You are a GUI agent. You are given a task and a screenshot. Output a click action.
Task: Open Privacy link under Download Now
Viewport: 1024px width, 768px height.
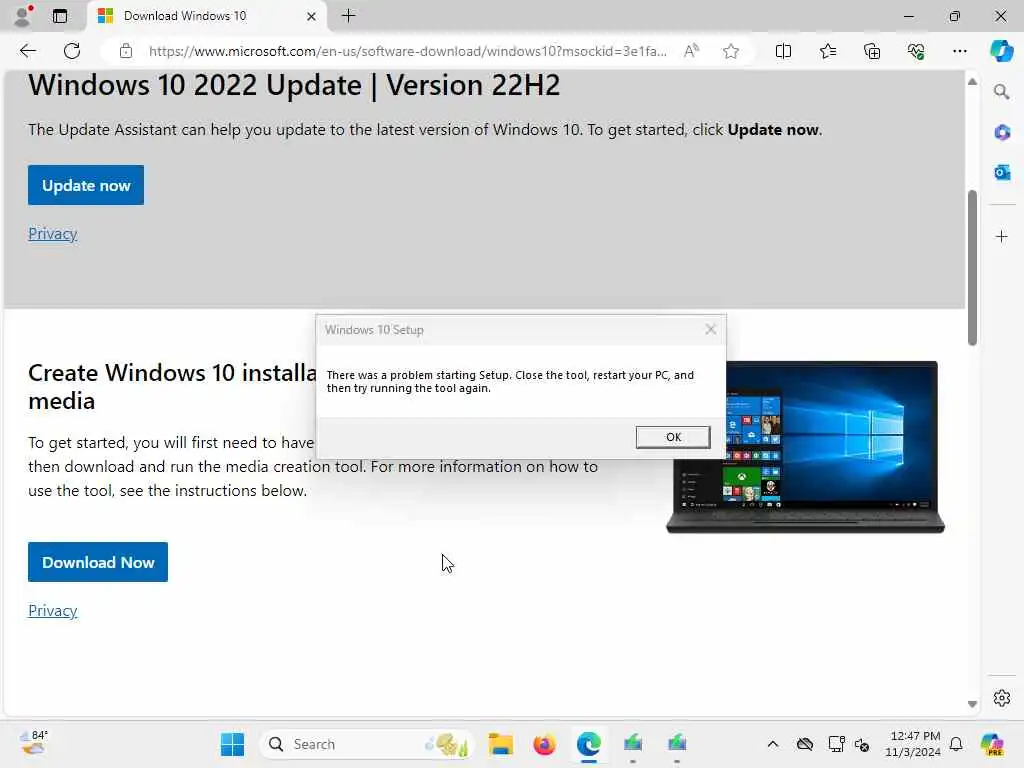pyautogui.click(x=53, y=611)
